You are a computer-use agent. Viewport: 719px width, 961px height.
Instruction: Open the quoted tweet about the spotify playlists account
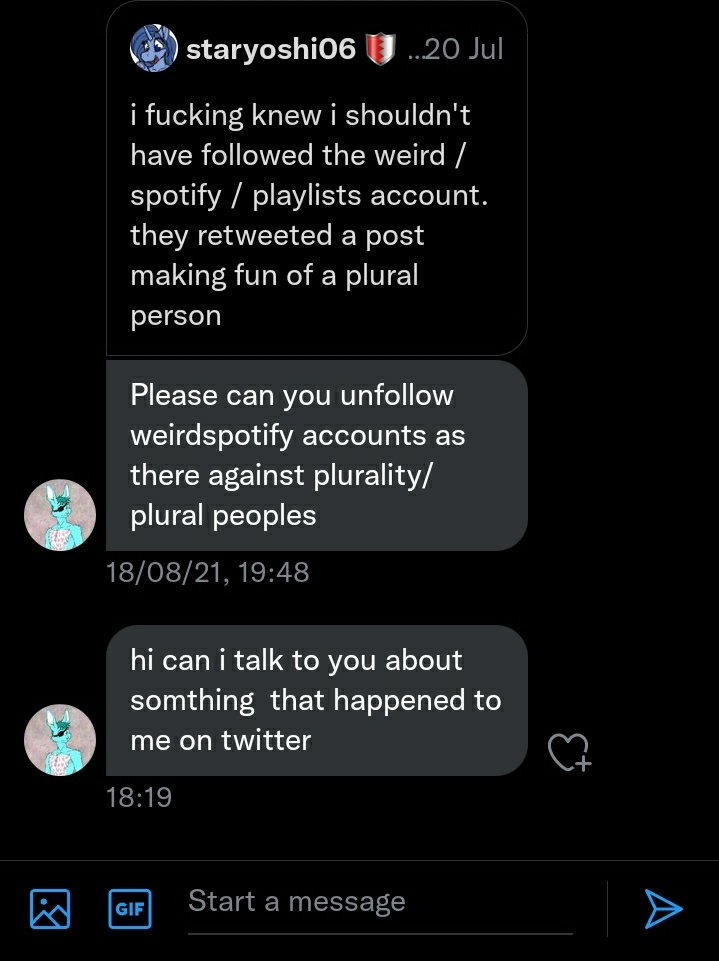pyautogui.click(x=316, y=215)
